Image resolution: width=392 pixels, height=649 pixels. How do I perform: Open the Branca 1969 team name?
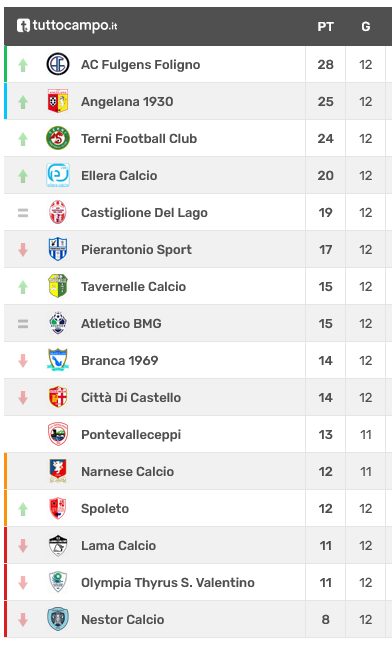click(120, 361)
